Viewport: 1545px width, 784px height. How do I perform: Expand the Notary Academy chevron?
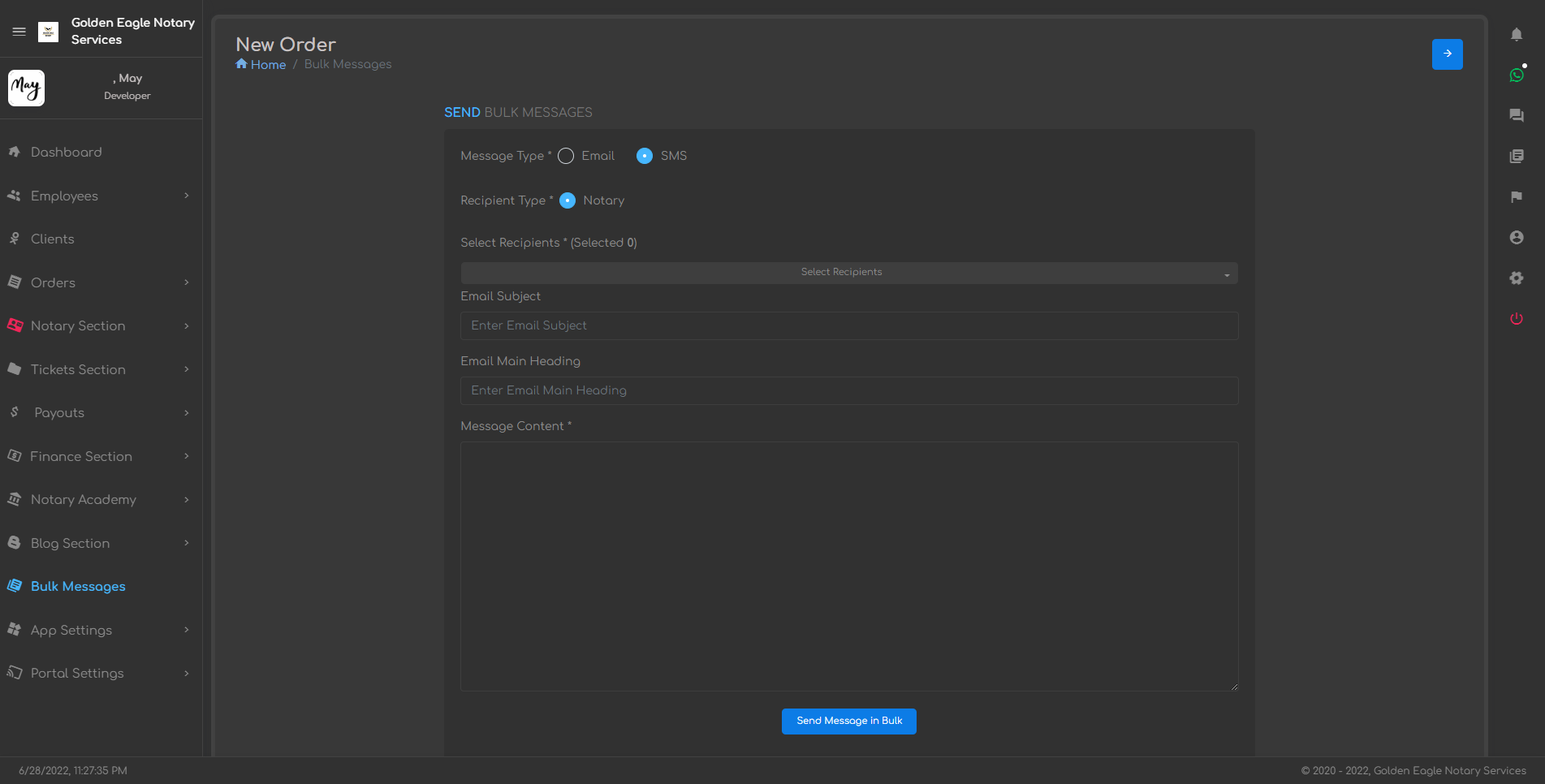point(187,499)
